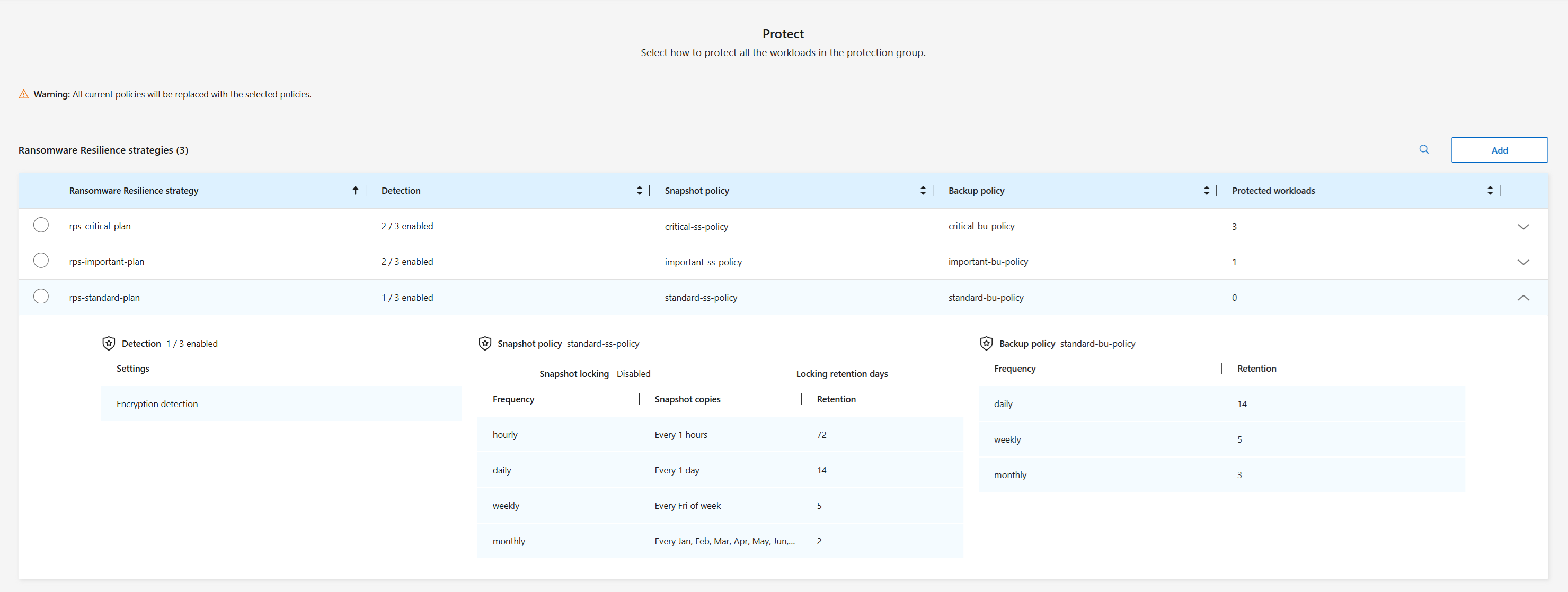Click the warning triangle icon
1568x592 pixels.
(23, 94)
